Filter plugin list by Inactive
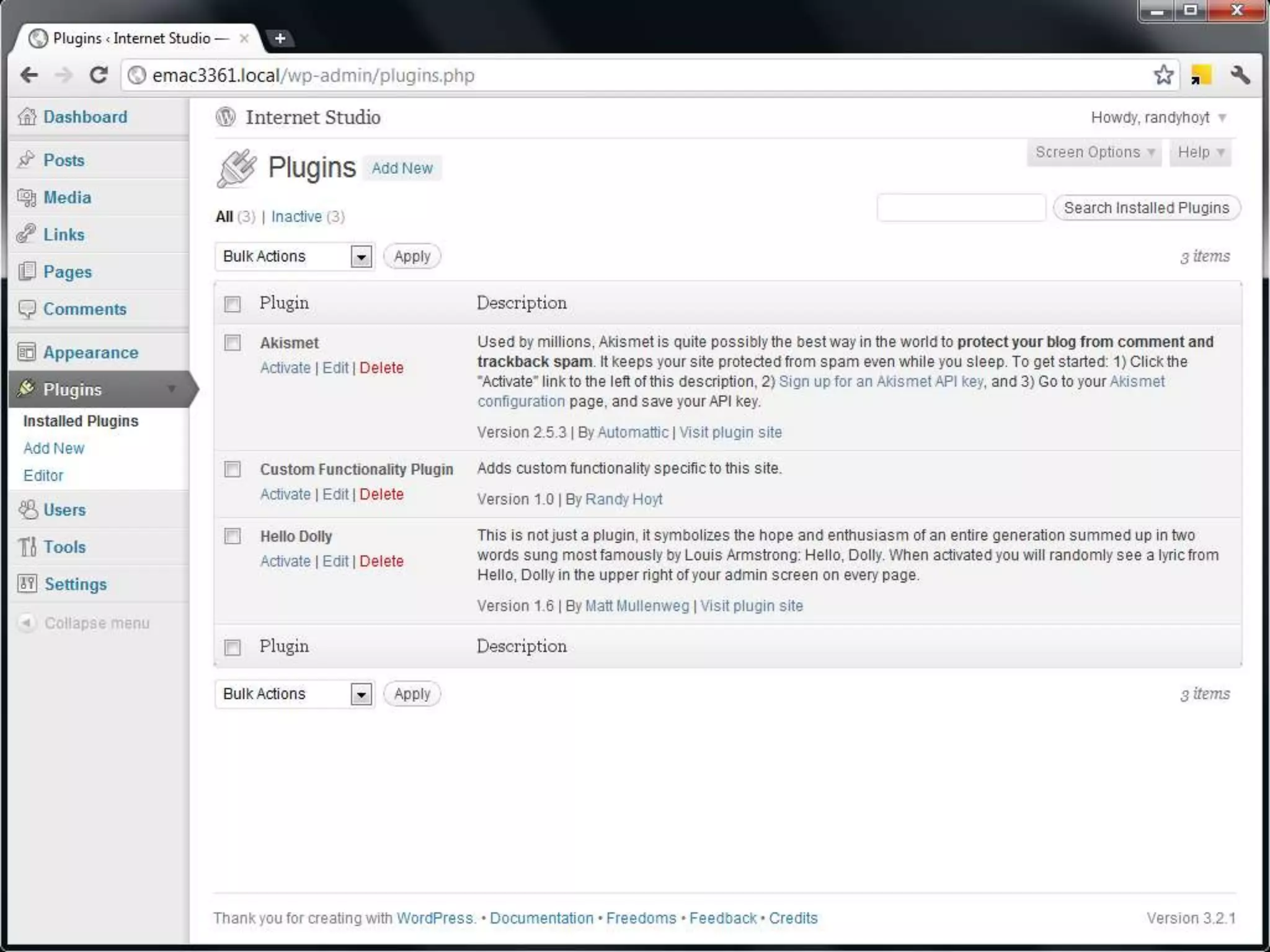Screen dimensions: 1270x952 point(296,216)
